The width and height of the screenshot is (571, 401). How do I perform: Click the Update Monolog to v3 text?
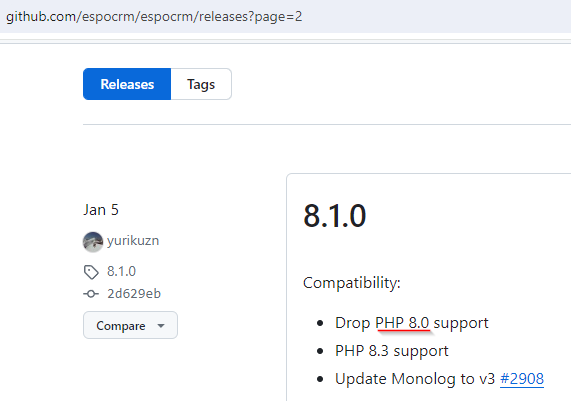(415, 379)
